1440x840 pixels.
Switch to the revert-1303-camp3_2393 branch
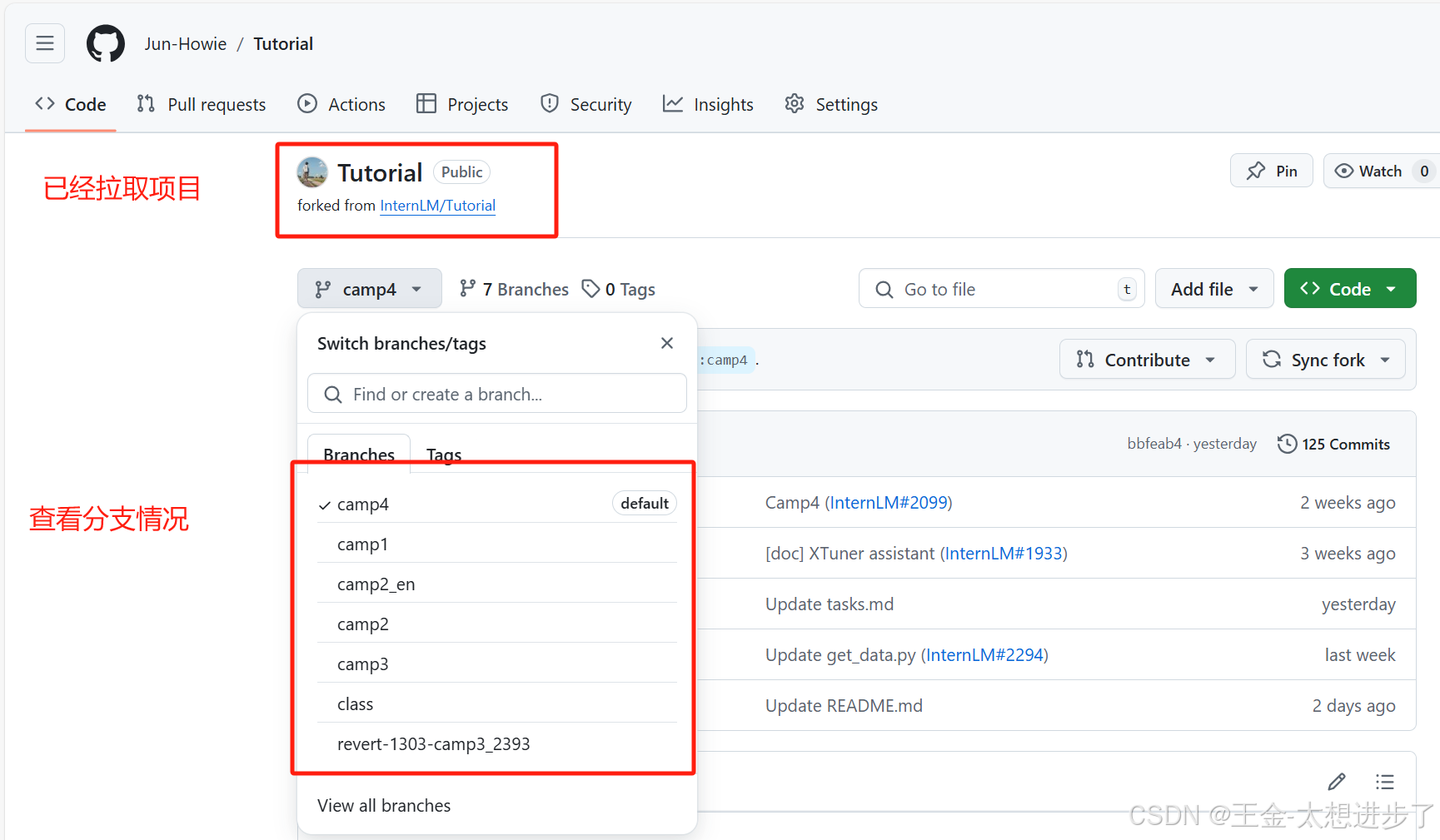click(x=497, y=743)
